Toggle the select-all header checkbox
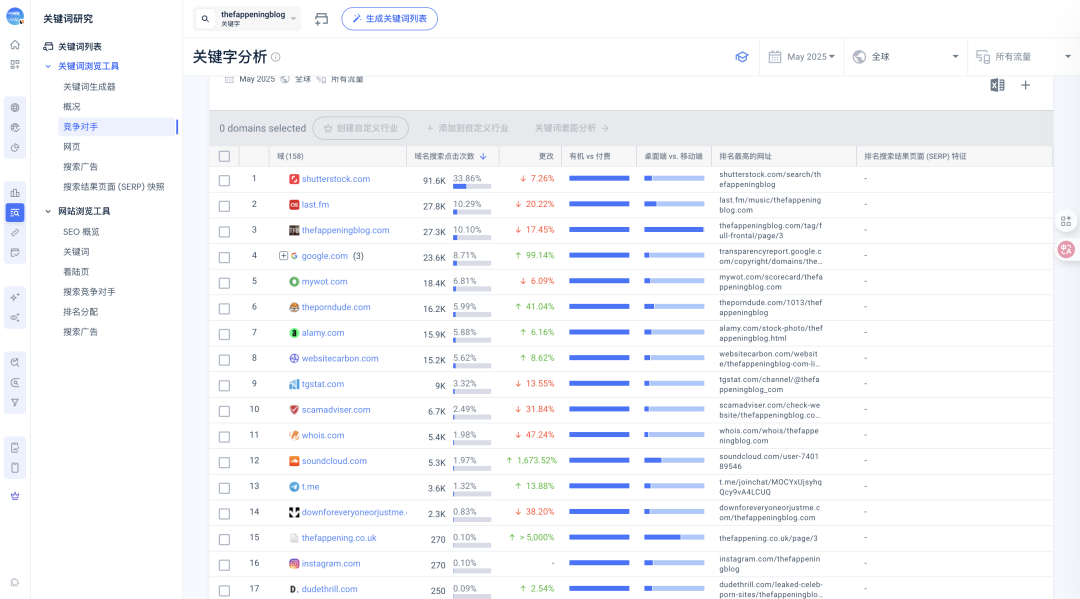The height and width of the screenshot is (599, 1080). 225,156
